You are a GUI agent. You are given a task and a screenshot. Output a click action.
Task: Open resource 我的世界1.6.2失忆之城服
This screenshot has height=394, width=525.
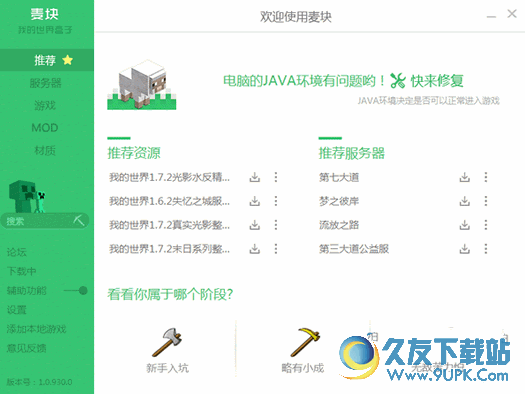tap(169, 201)
